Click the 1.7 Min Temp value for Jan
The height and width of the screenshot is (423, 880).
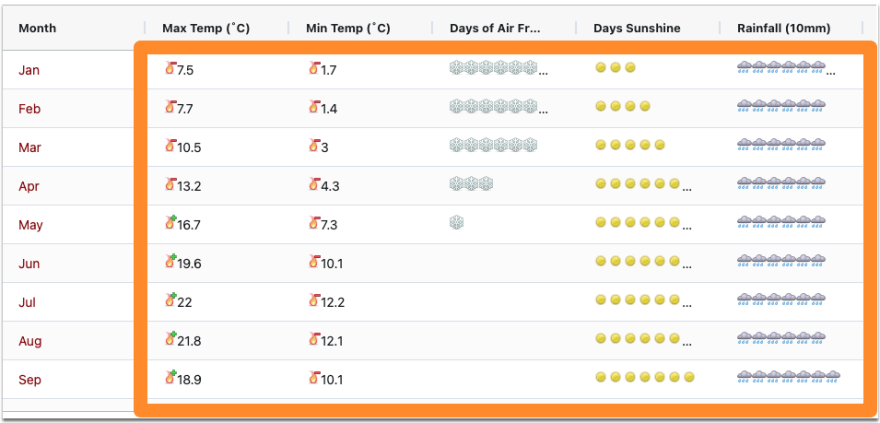click(x=329, y=71)
